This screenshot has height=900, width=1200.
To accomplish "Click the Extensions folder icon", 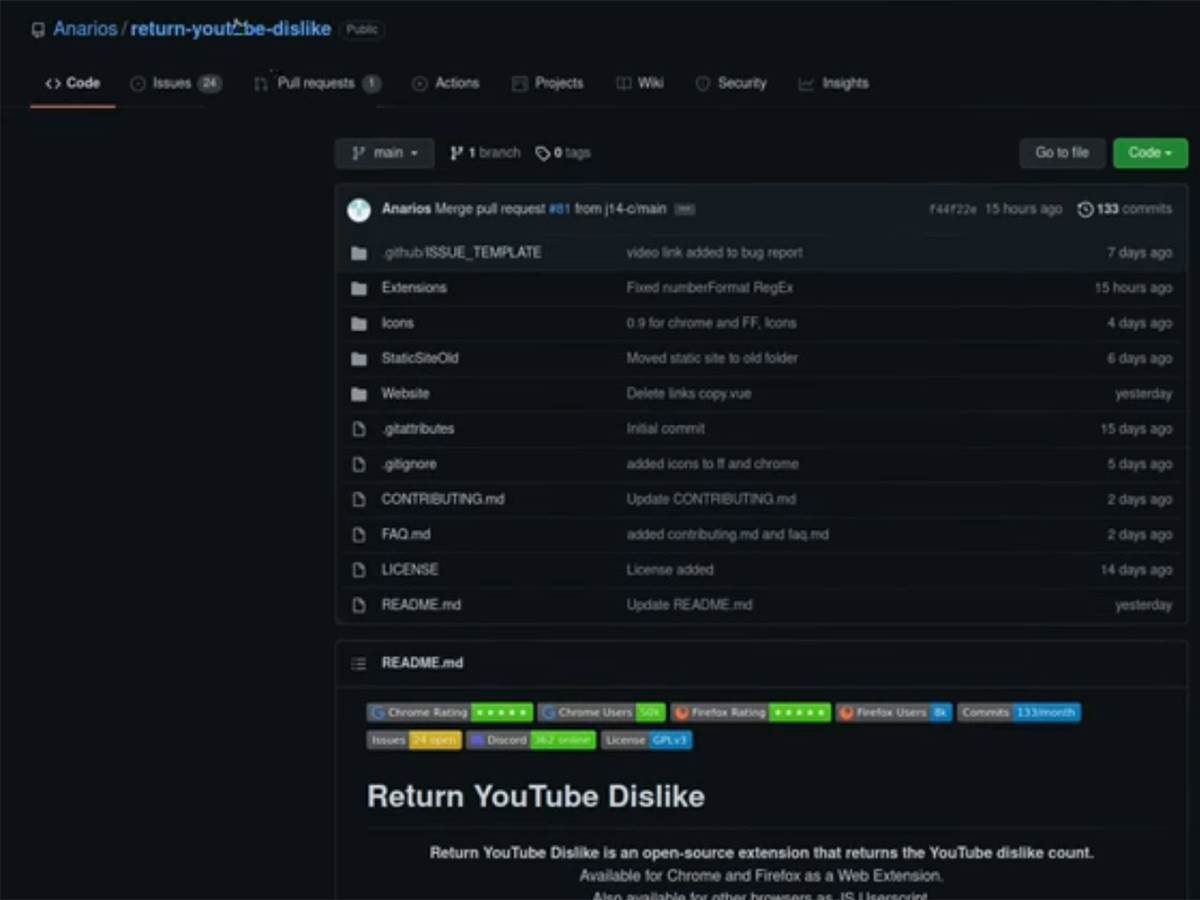I will [x=359, y=288].
